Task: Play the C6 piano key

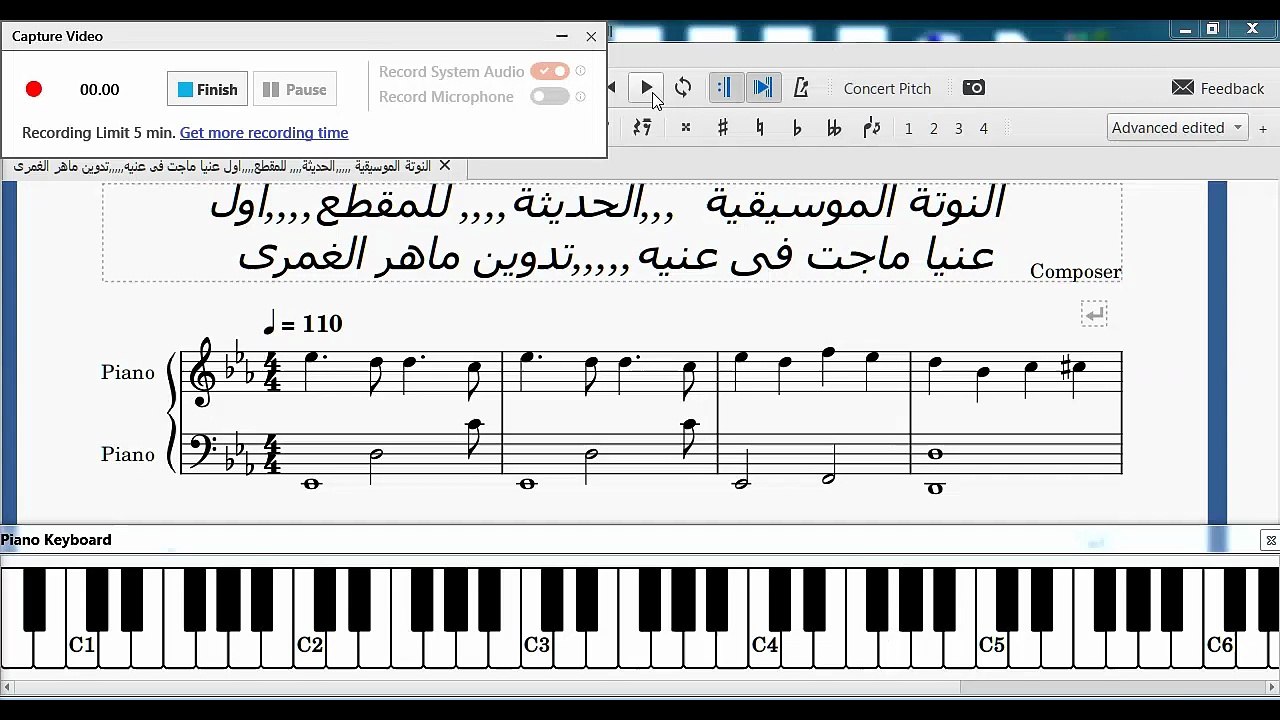Action: 1219,645
